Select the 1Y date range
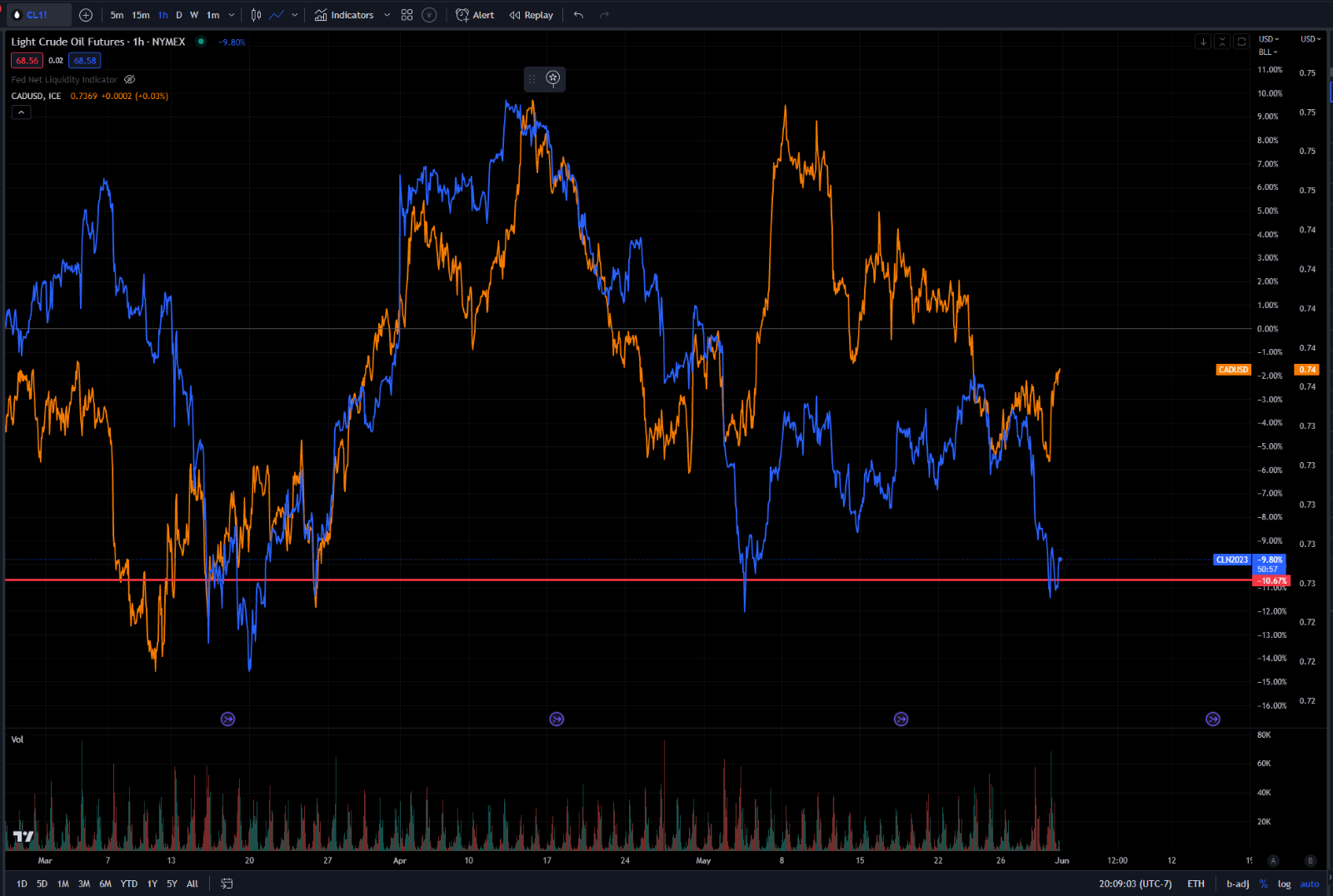Viewport: 1333px width, 896px height. point(151,884)
